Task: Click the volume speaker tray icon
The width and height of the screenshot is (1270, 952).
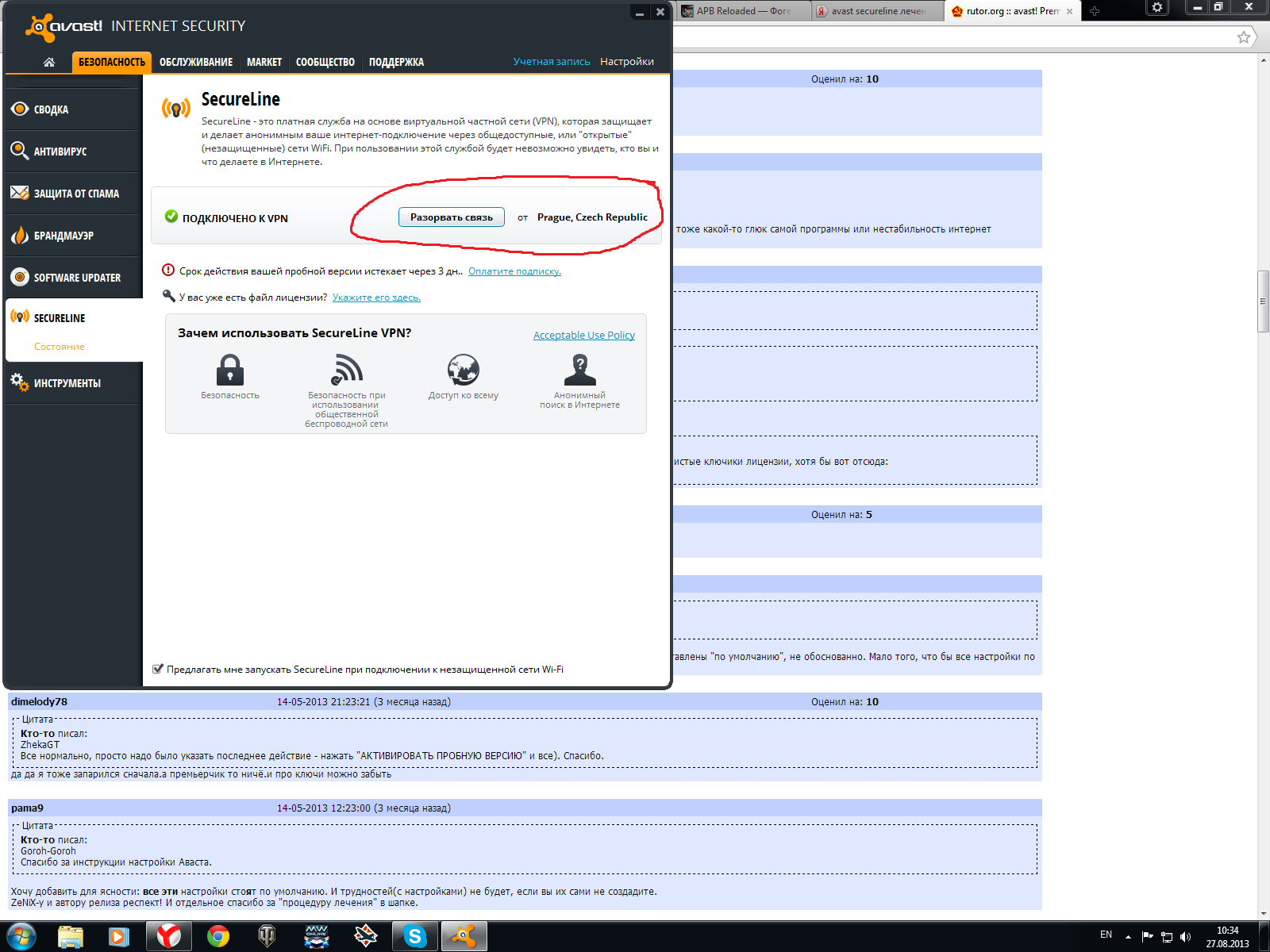Action: 1185,937
